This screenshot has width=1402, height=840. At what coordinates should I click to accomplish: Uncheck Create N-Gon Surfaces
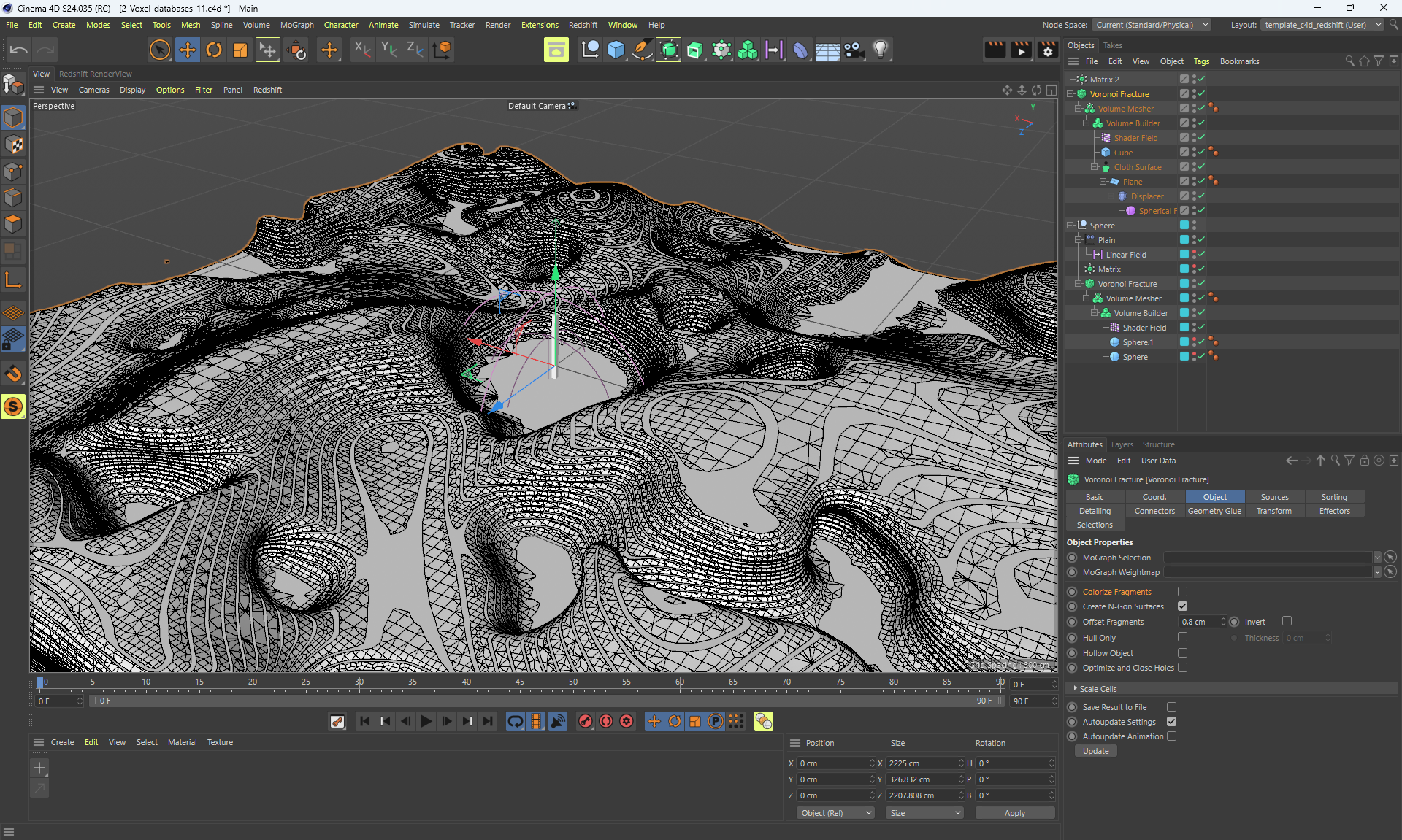(x=1182, y=606)
